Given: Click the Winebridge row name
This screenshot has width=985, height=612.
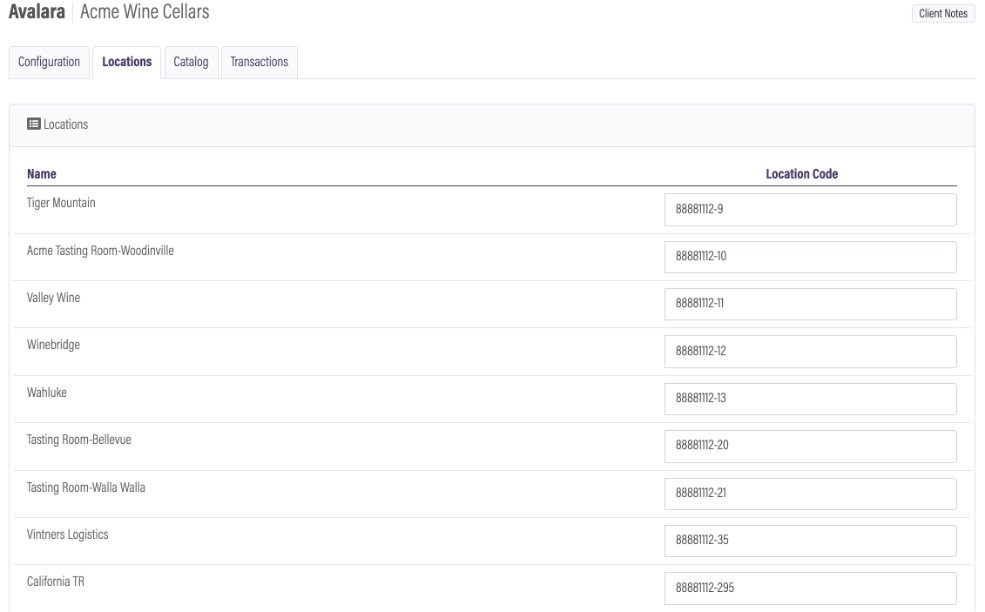Looking at the screenshot, I should pos(53,345).
